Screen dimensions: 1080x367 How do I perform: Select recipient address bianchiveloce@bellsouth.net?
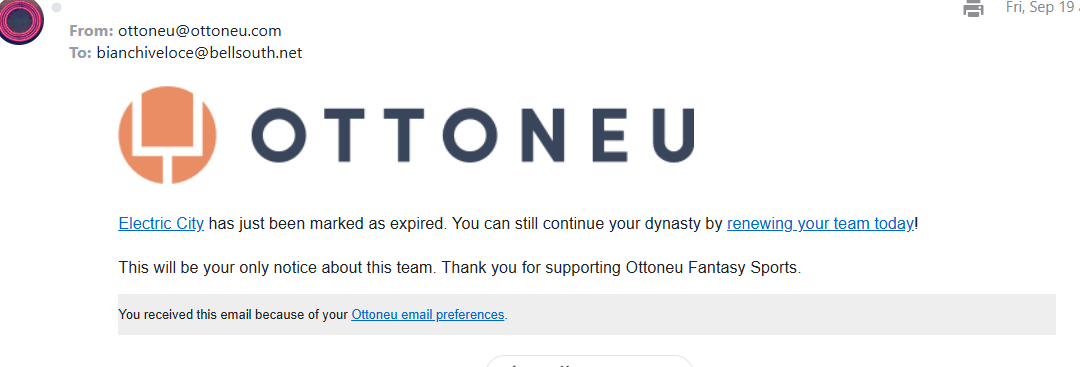click(x=199, y=53)
